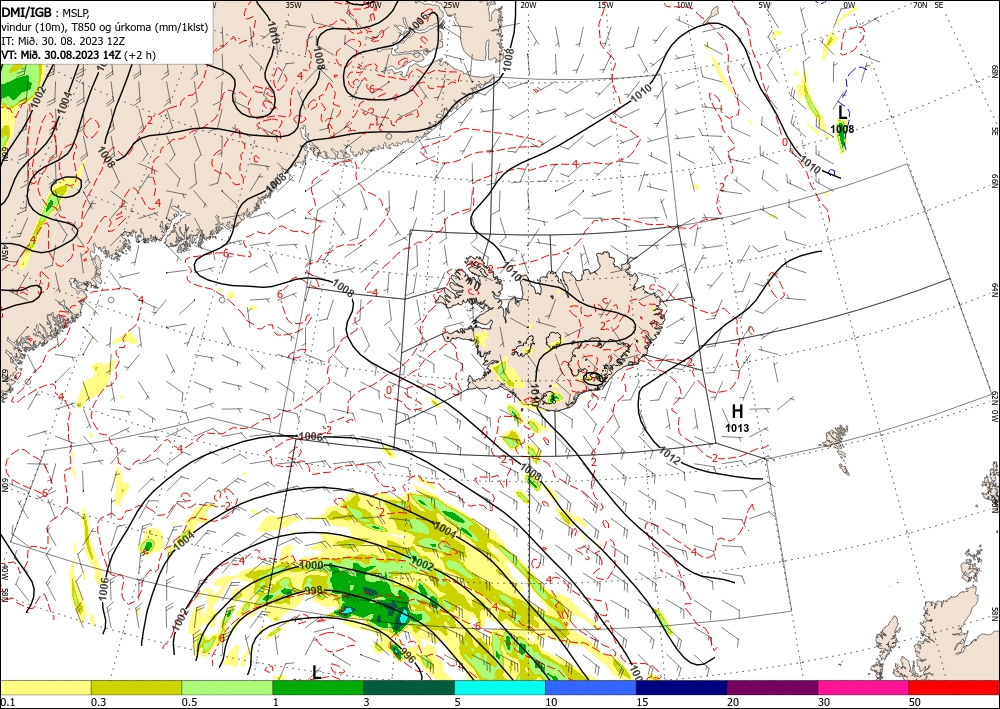1000x709 pixels.
Task: Click the navy 15–20 legend swatch
Action: (x=682, y=687)
